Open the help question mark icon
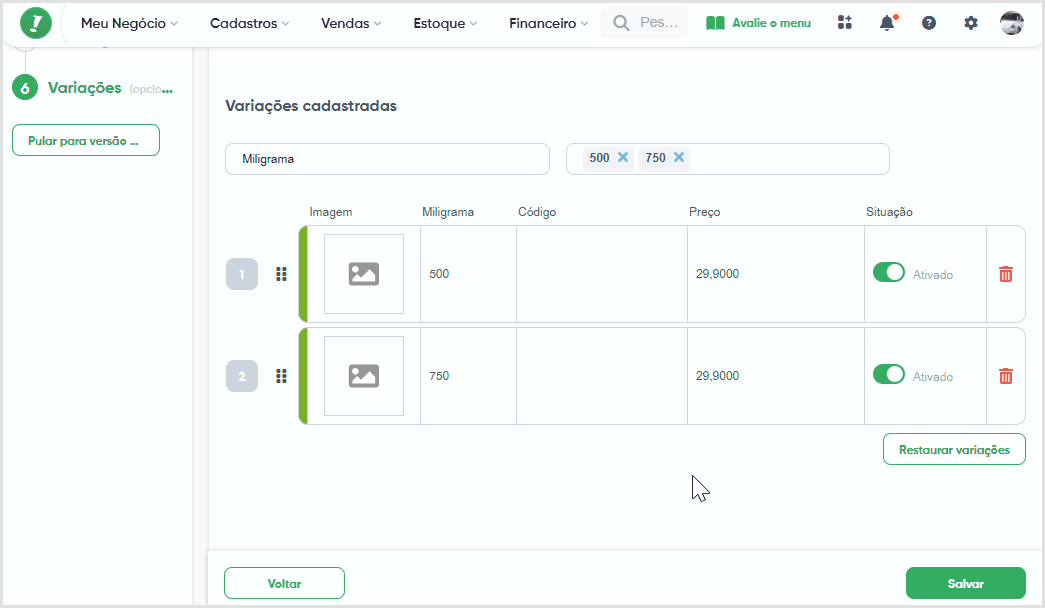 tap(928, 23)
